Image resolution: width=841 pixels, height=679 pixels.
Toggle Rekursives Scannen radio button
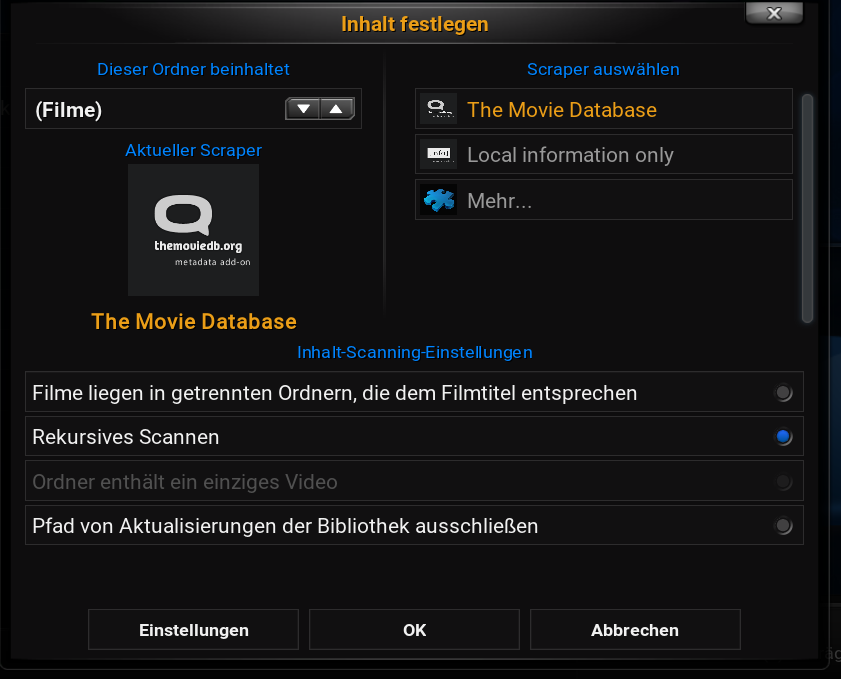click(x=783, y=437)
